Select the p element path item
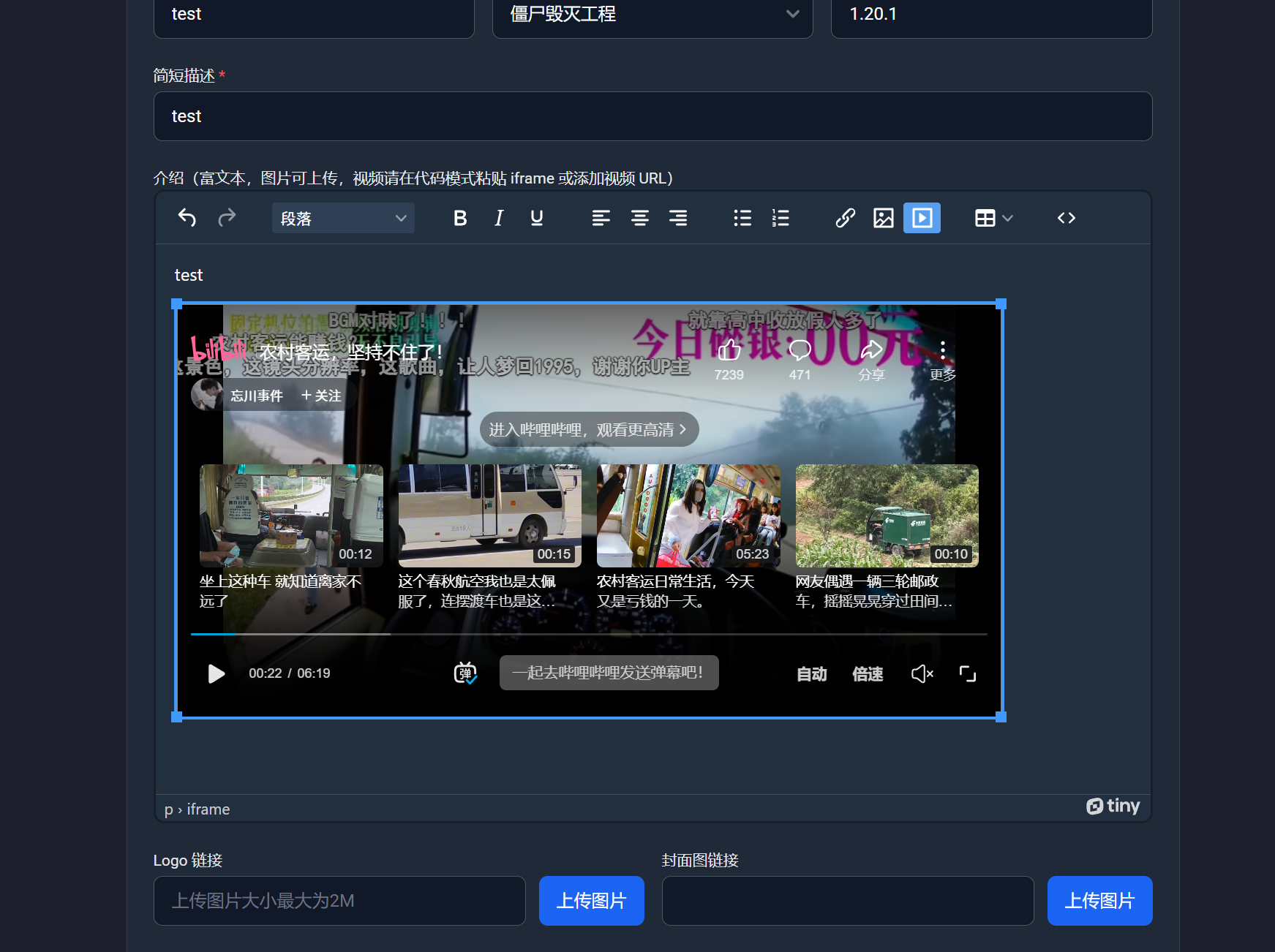Viewport: 1275px width, 952px height. (169, 809)
